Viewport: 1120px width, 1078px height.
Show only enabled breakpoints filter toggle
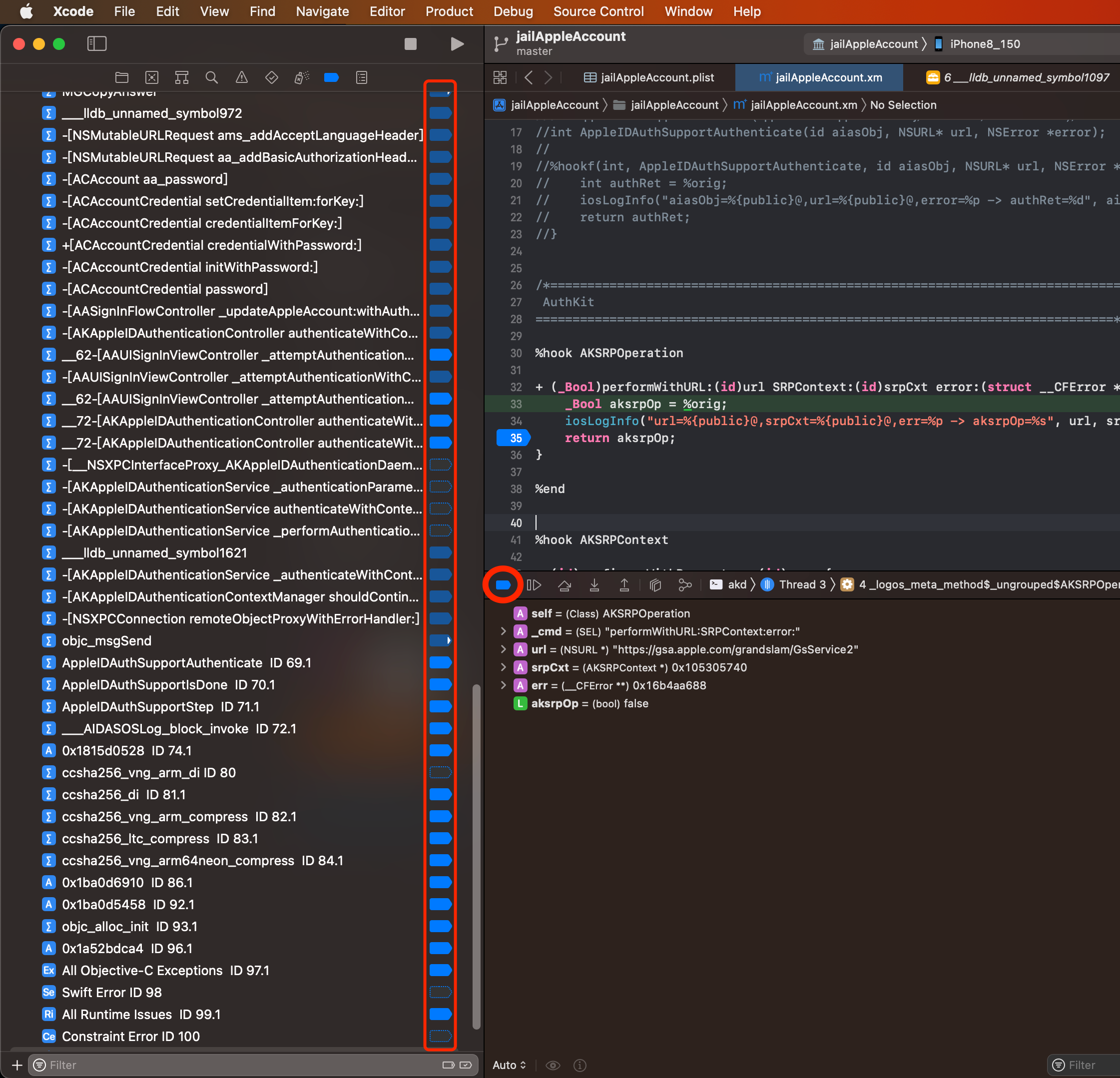449,1065
